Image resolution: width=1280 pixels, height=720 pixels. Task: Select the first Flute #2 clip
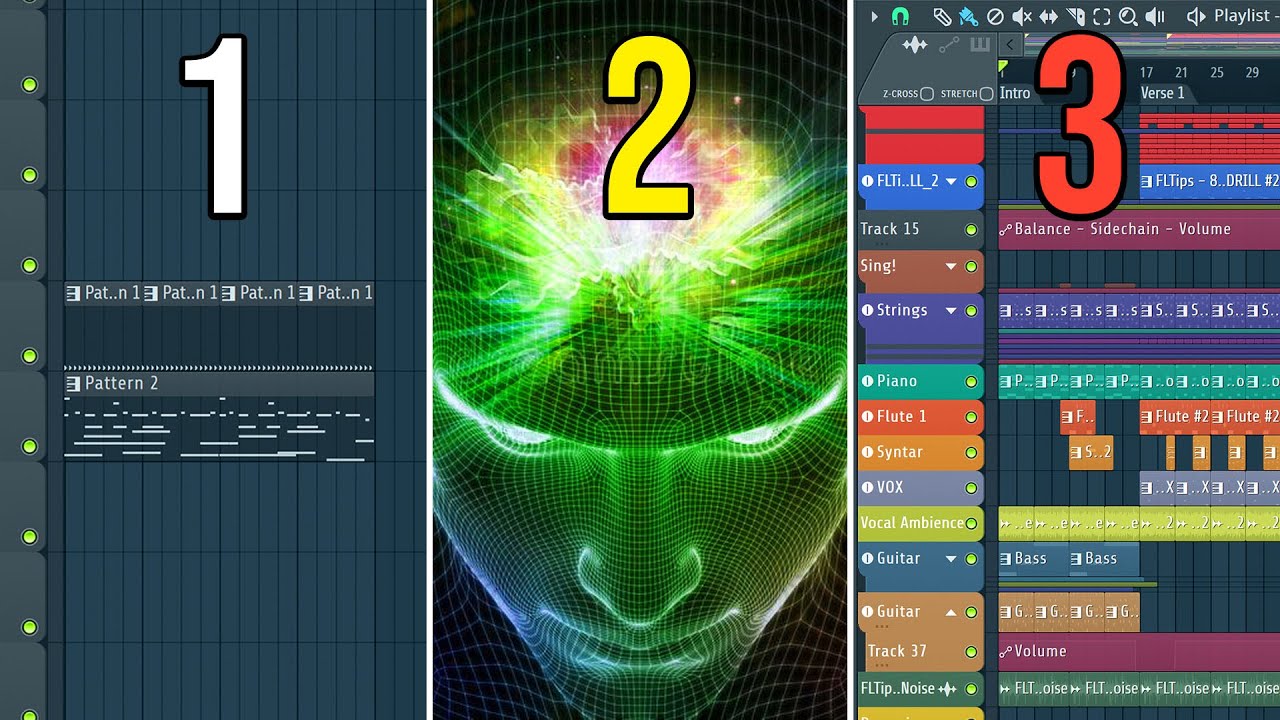pyautogui.click(x=1174, y=416)
